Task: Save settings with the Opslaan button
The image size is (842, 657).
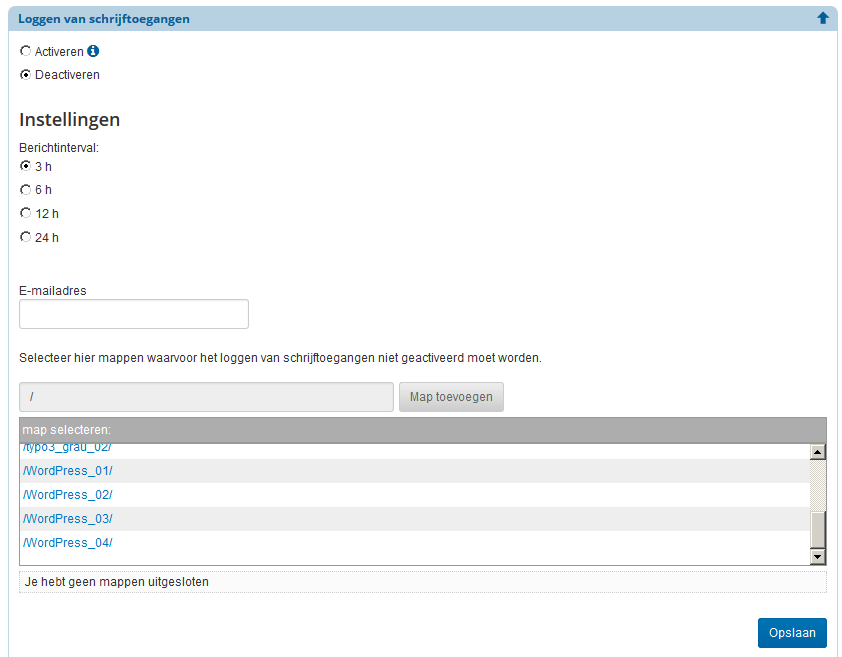Action: click(792, 632)
